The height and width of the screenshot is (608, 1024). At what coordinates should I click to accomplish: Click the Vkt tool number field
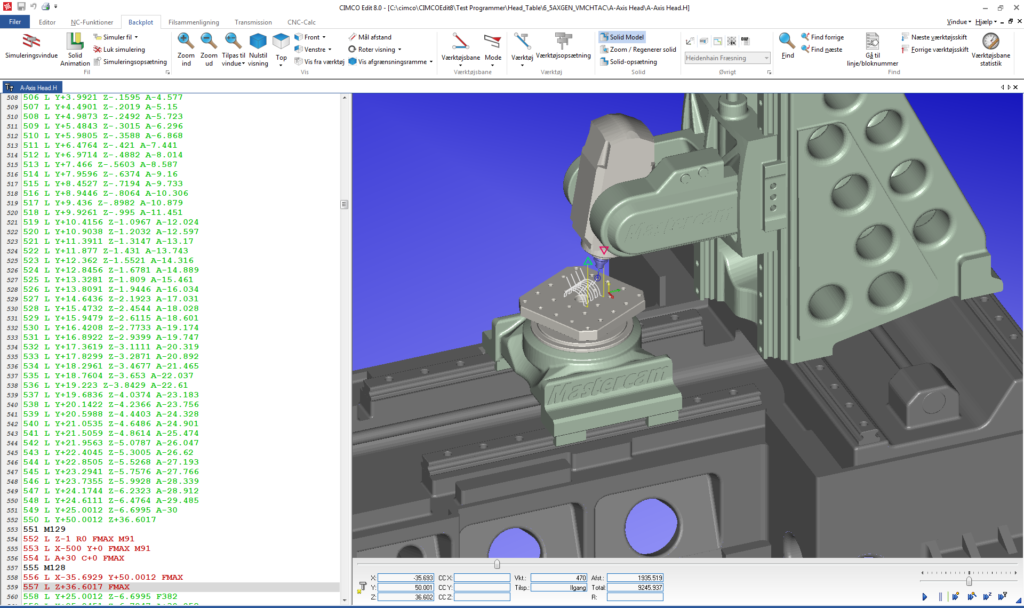[x=558, y=578]
